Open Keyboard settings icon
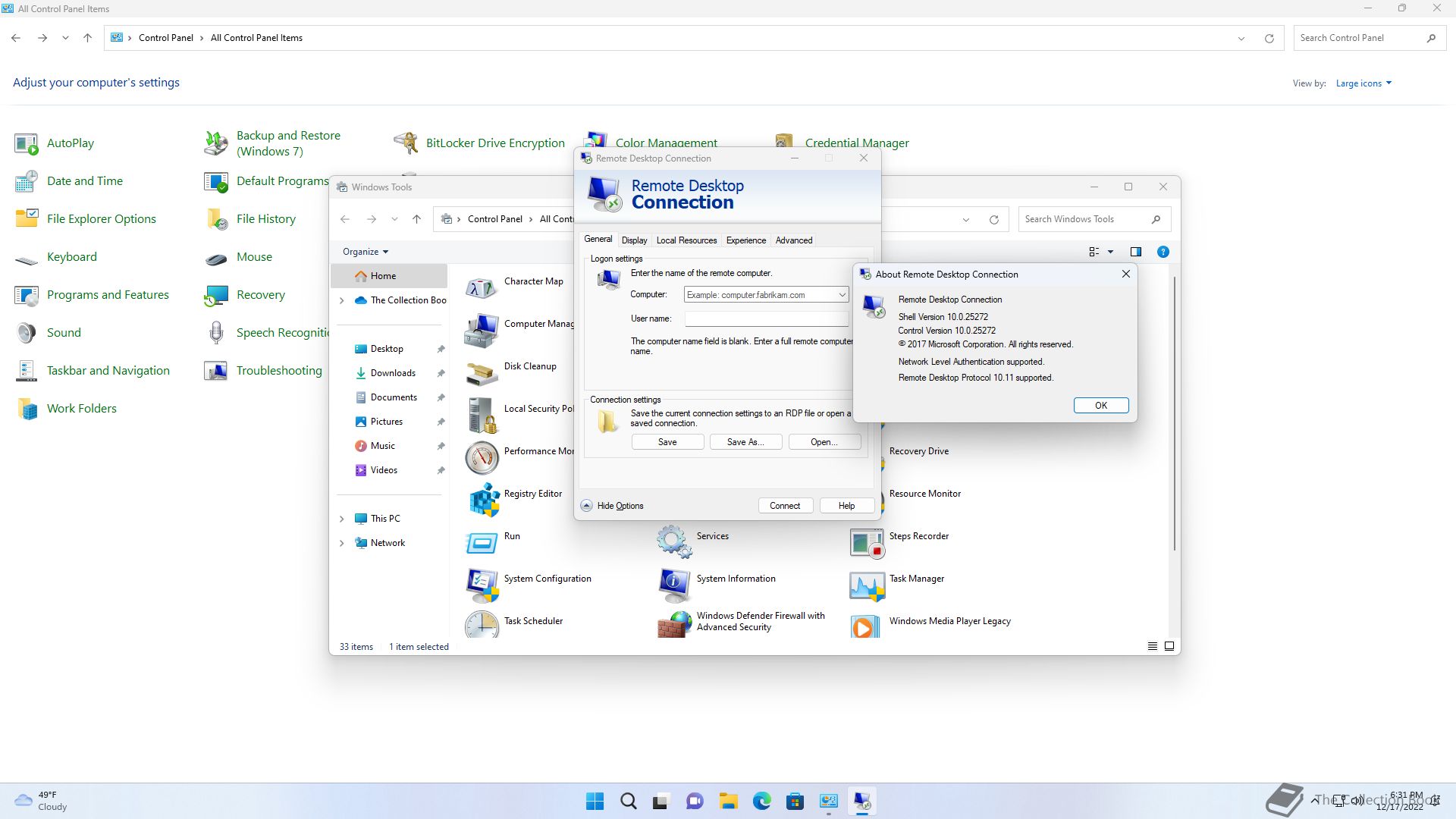The height and width of the screenshot is (819, 1456). 27,259
